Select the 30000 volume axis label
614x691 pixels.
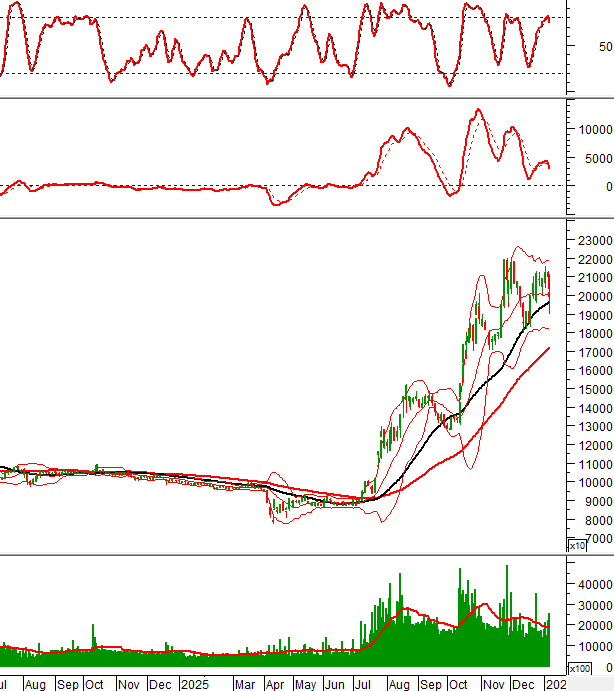pos(594,605)
